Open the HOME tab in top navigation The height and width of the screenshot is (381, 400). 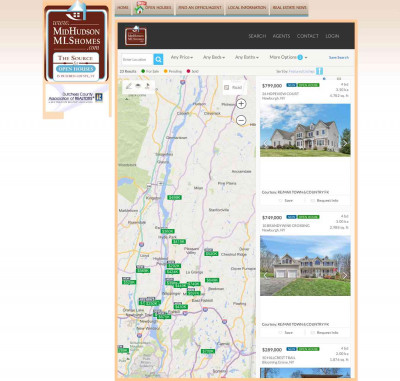click(x=123, y=8)
